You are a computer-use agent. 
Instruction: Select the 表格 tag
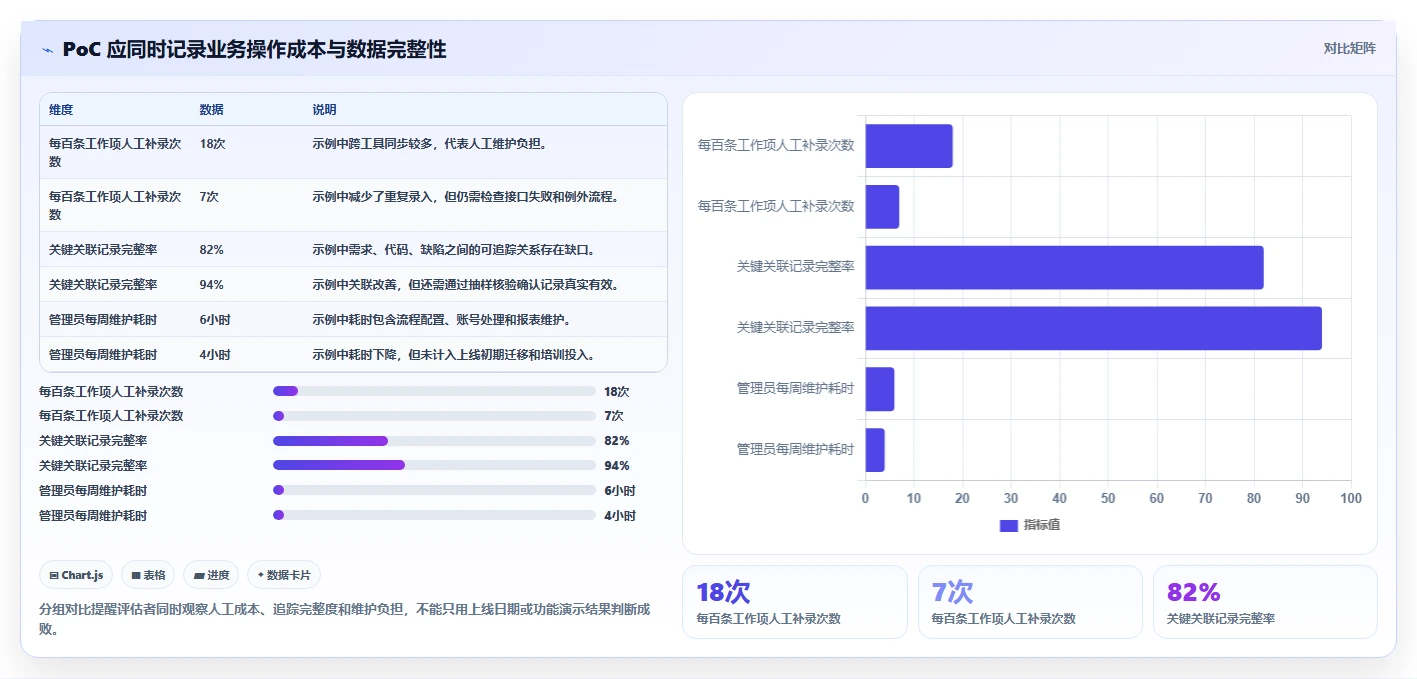[x=148, y=575]
